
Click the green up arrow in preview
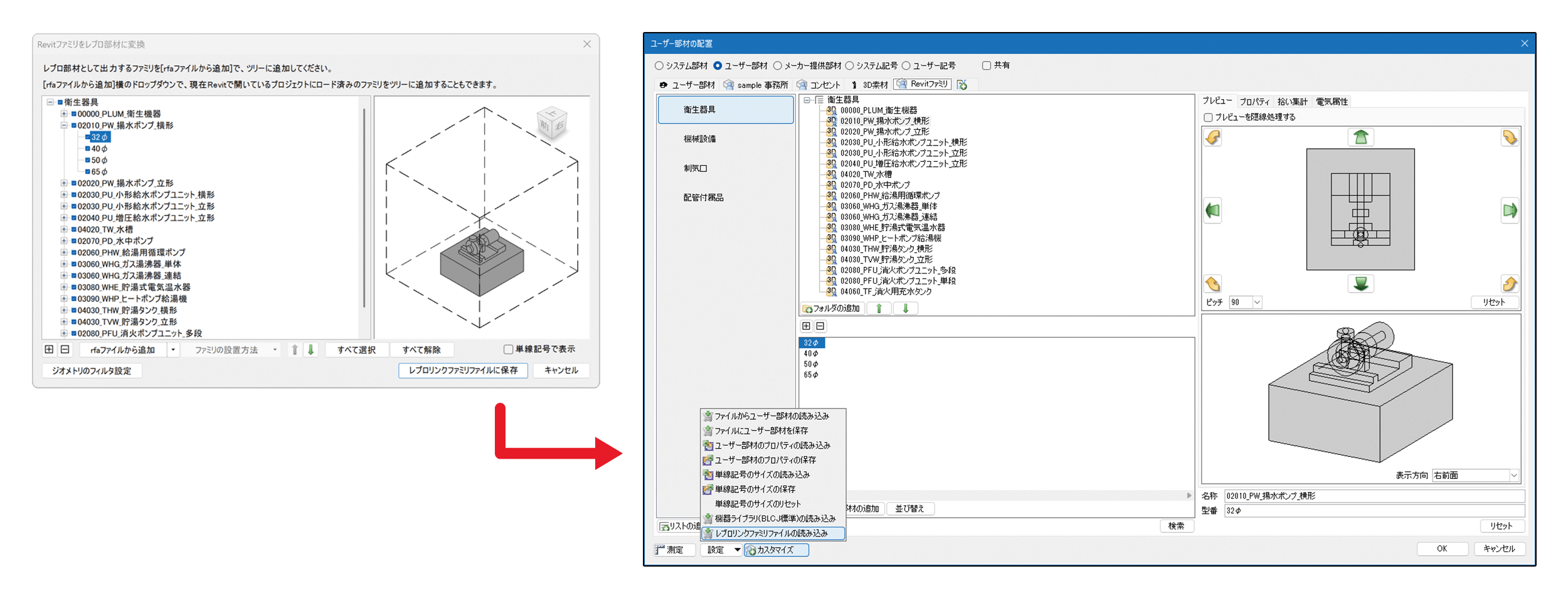[x=1360, y=137]
